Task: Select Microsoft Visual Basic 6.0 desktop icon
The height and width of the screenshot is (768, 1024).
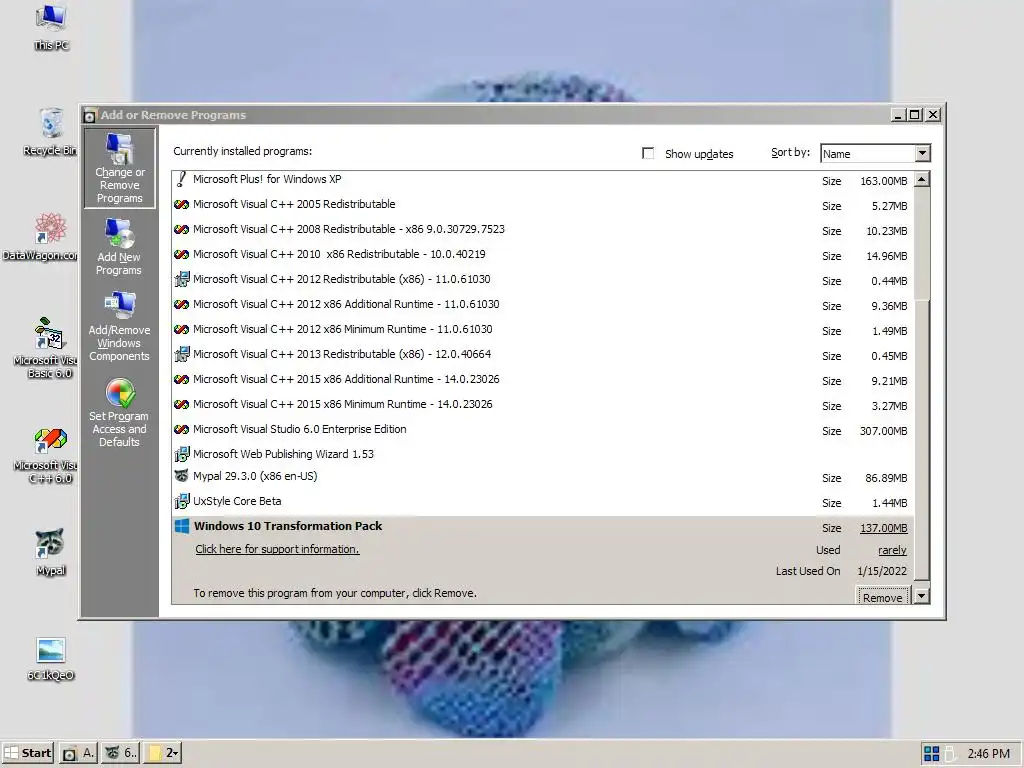Action: point(47,348)
